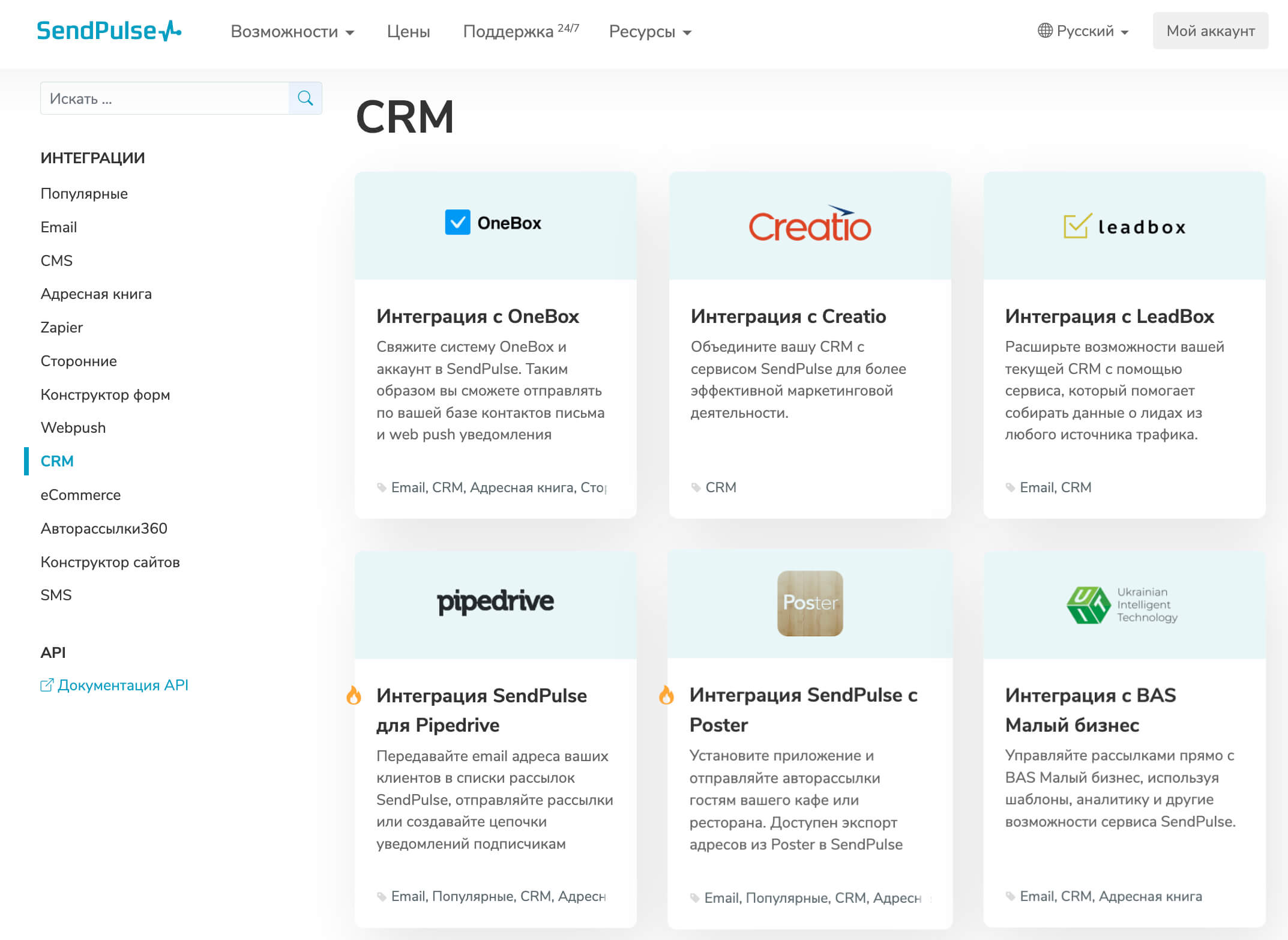Open Интеграция с Creatio title
1288x940 pixels.
click(788, 316)
